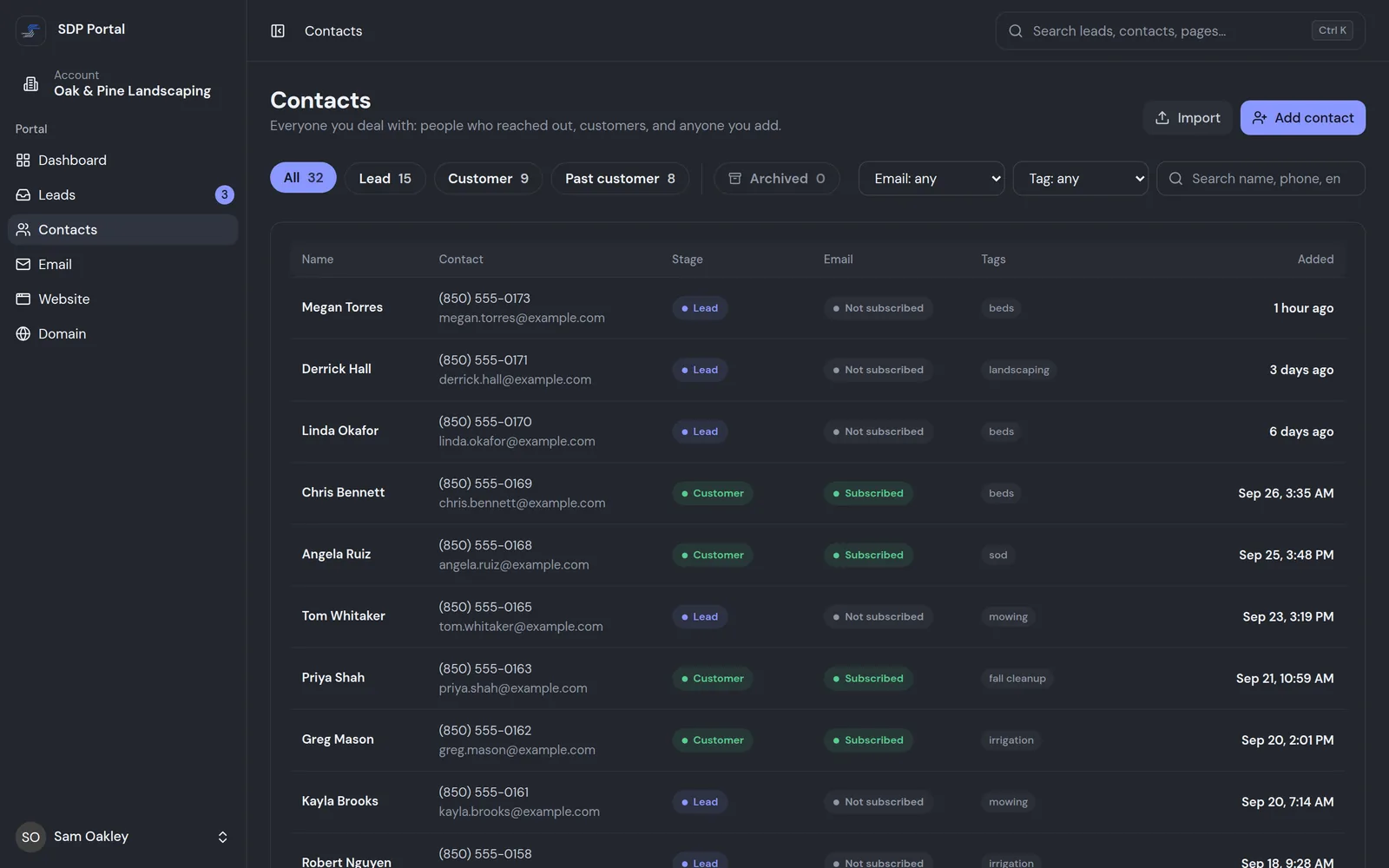The height and width of the screenshot is (868, 1389).
Task: Click the Archived box icon
Action: (734, 179)
